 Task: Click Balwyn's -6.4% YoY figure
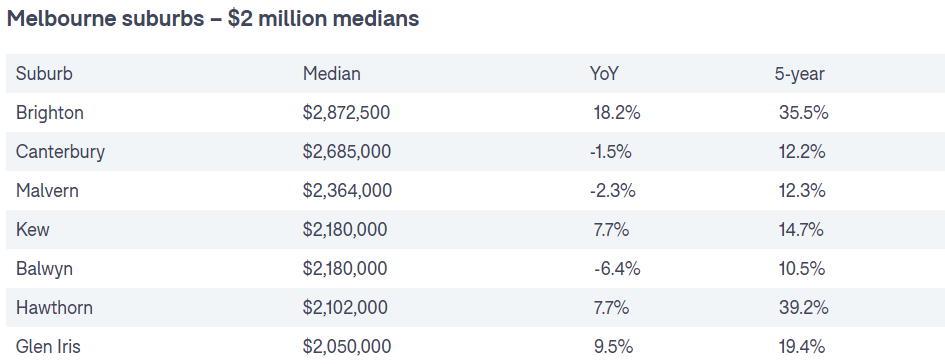coord(617,269)
